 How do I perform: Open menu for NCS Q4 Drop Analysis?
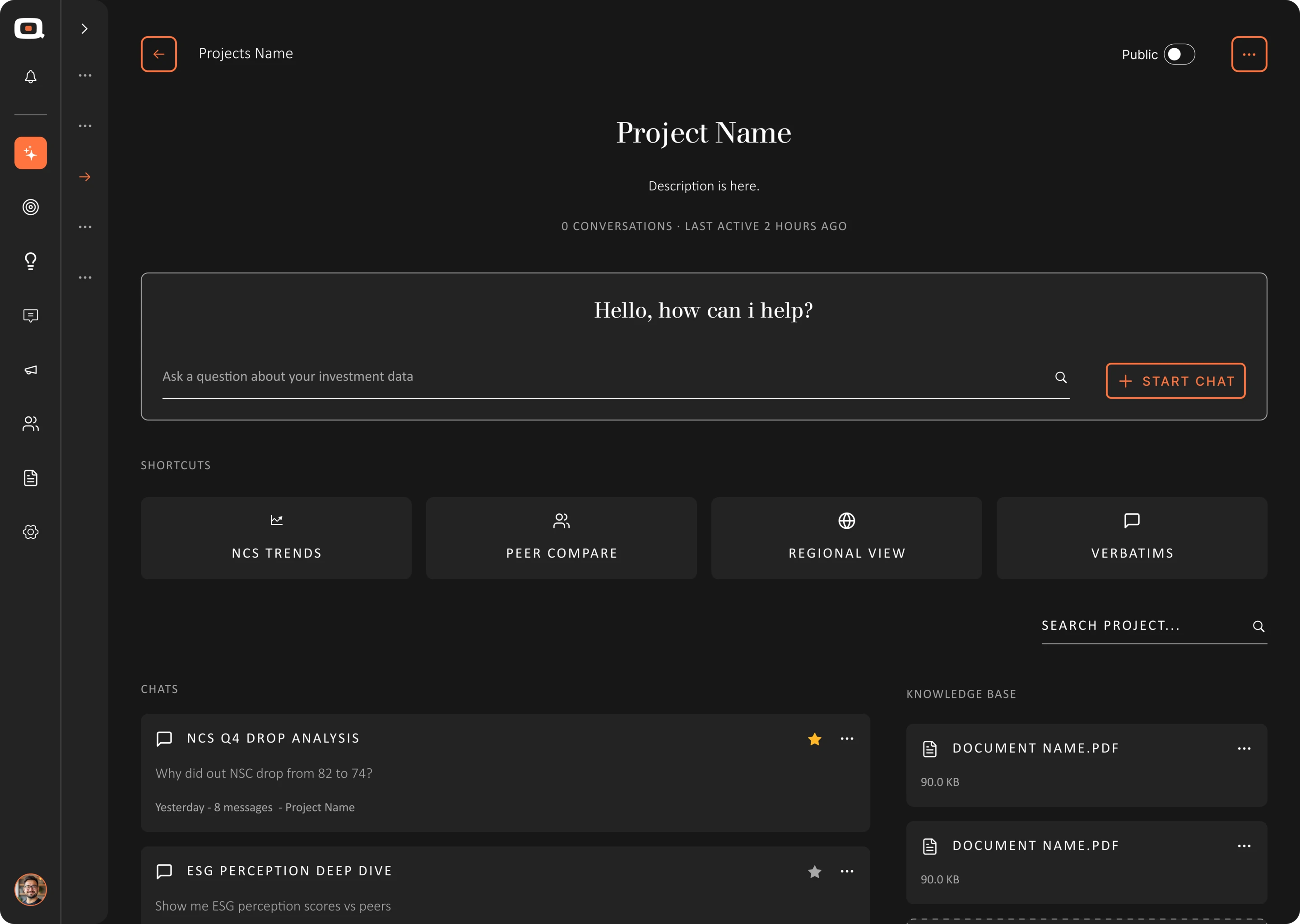coord(847,739)
